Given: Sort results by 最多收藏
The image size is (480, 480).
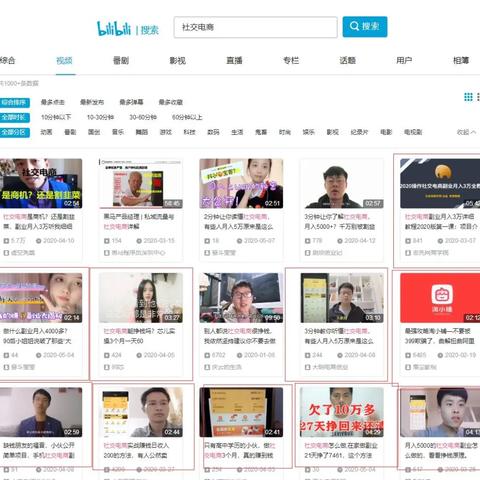Looking at the screenshot, I should tap(171, 102).
